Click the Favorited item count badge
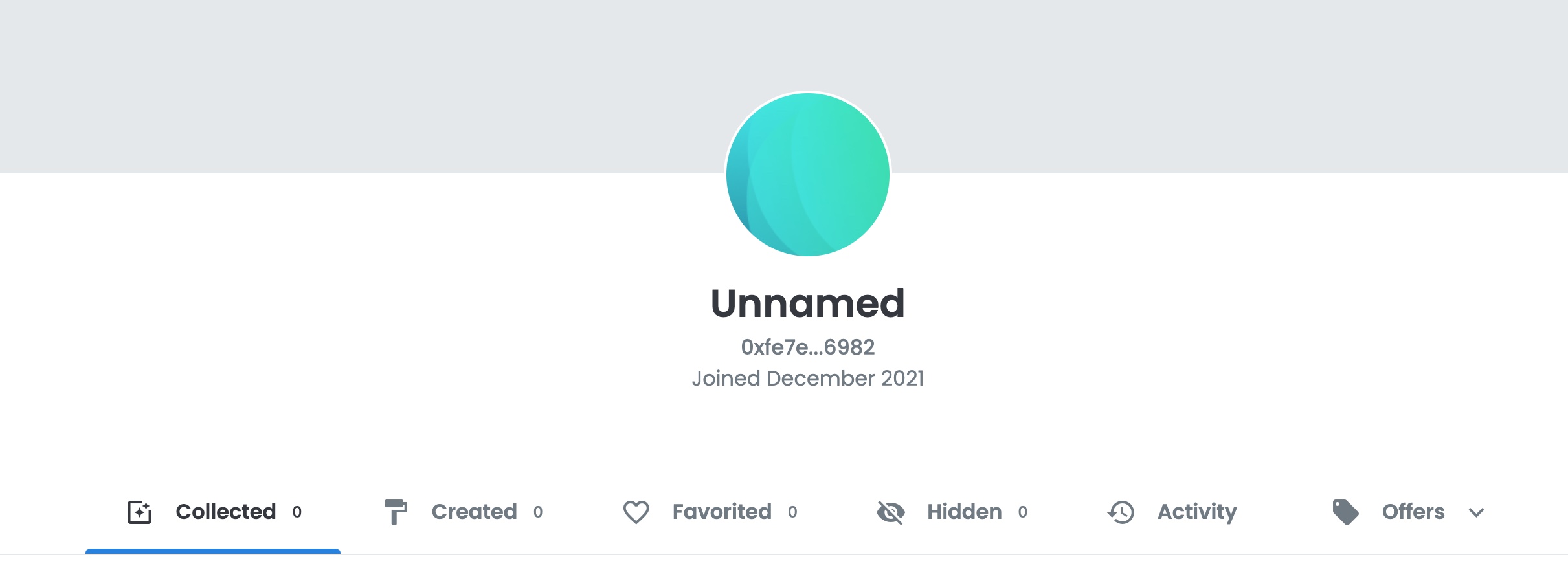Screen dimensions: 1568x581 792,512
